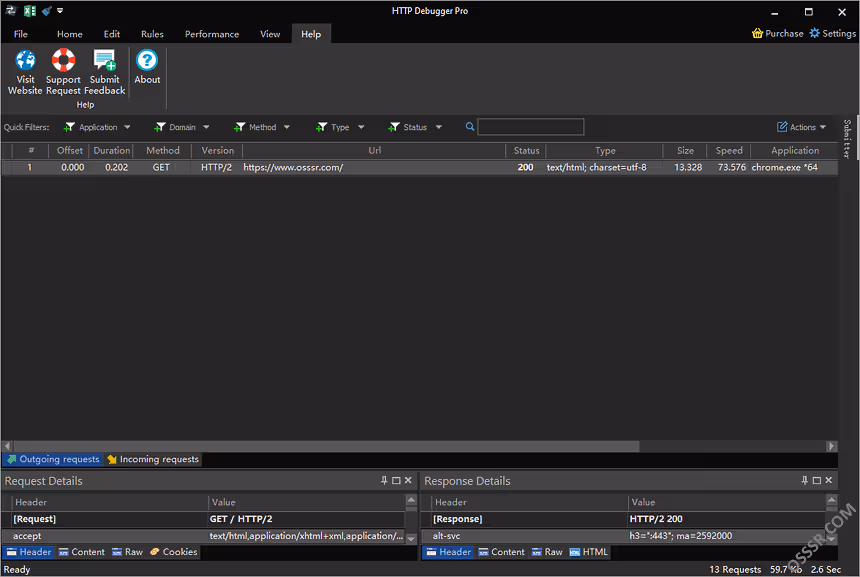Select the Request Details Raw tab
The width and height of the screenshot is (860, 577).
[x=127, y=552]
